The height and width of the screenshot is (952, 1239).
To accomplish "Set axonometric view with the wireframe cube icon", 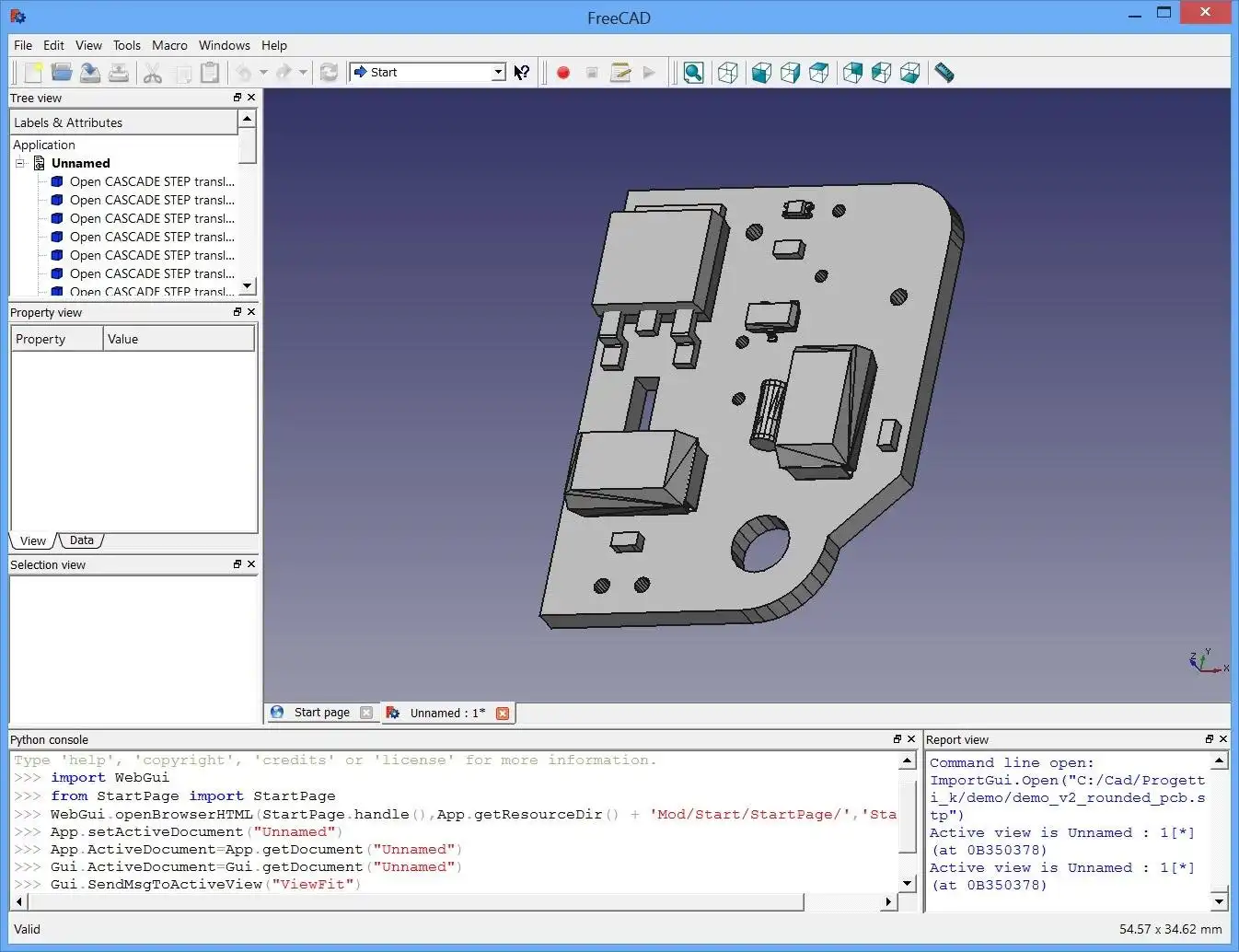I will 727,73.
